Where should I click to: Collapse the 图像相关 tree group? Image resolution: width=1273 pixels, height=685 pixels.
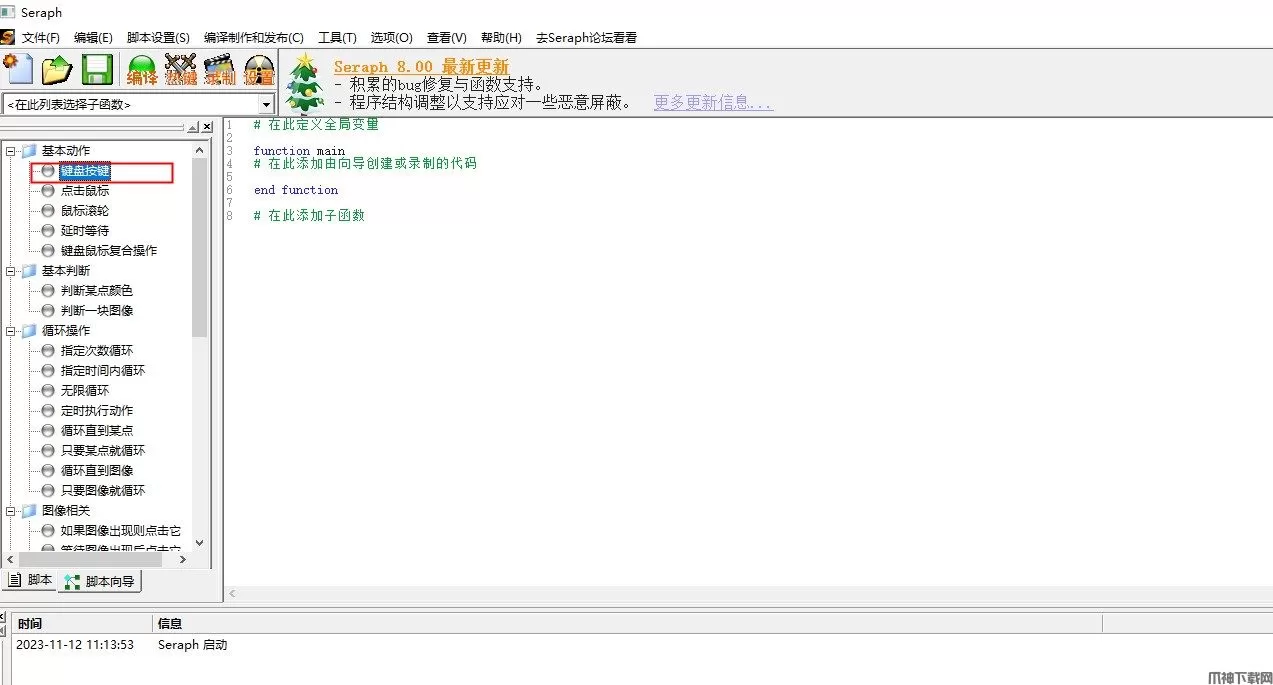tap(11, 511)
